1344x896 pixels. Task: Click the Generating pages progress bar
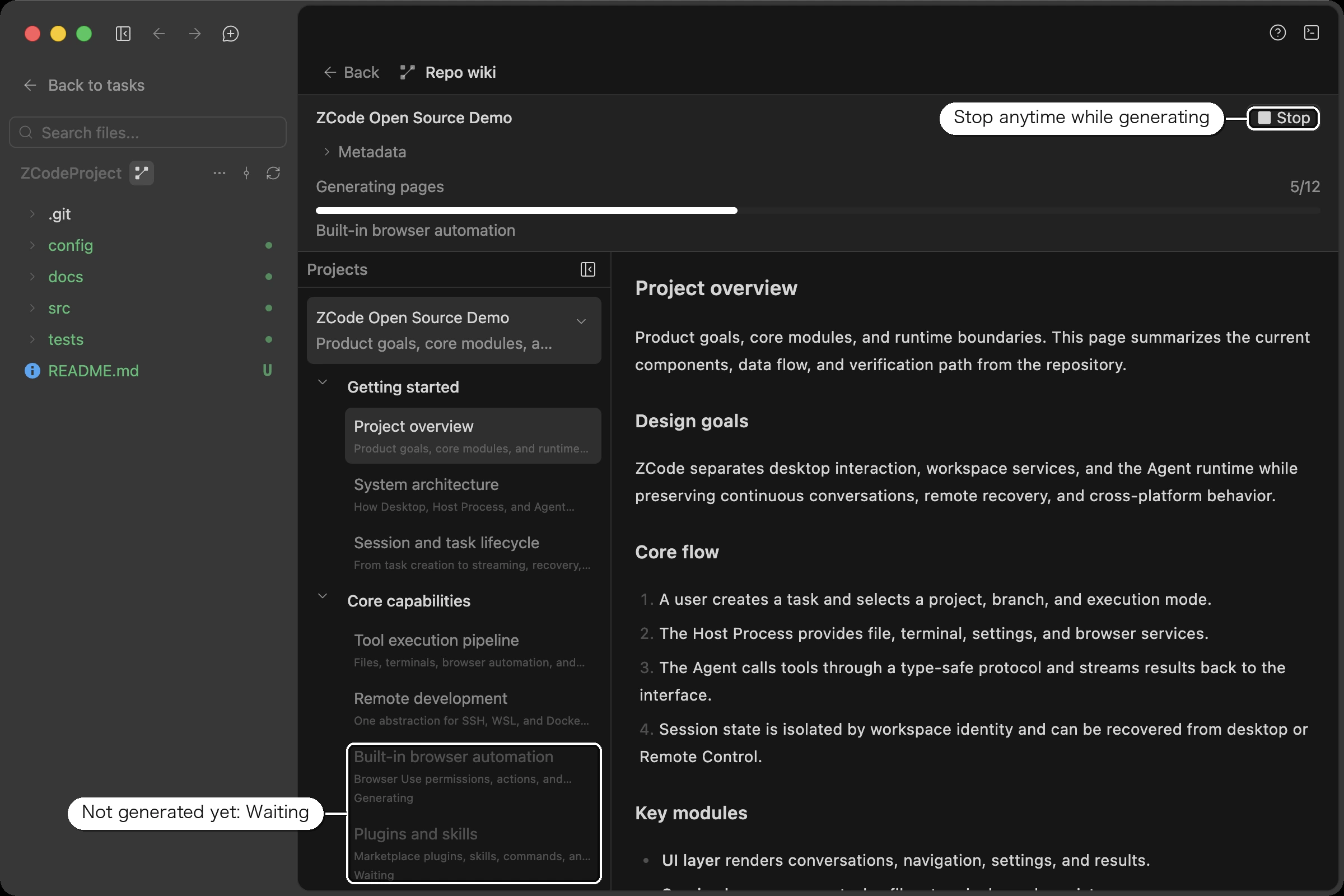pyautogui.click(x=818, y=211)
